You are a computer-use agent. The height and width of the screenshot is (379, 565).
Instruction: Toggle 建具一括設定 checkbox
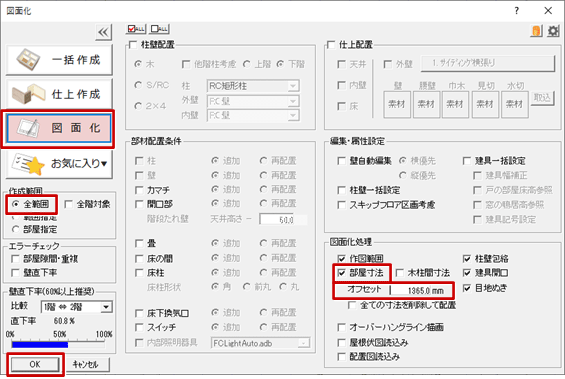(467, 161)
